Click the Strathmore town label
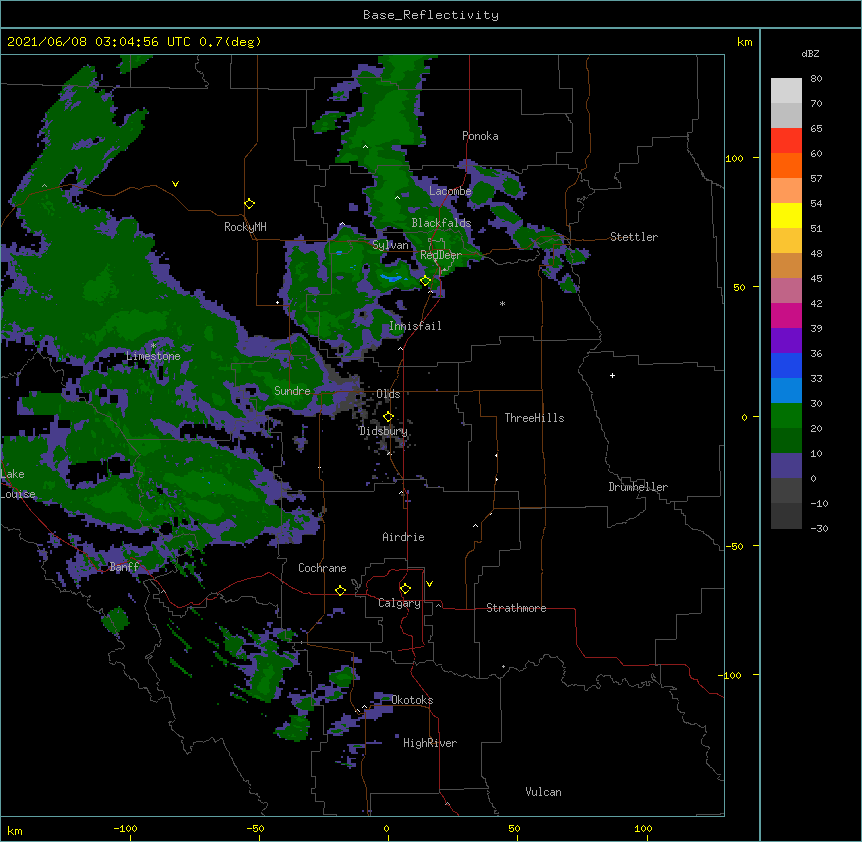This screenshot has width=862, height=842. click(x=516, y=608)
